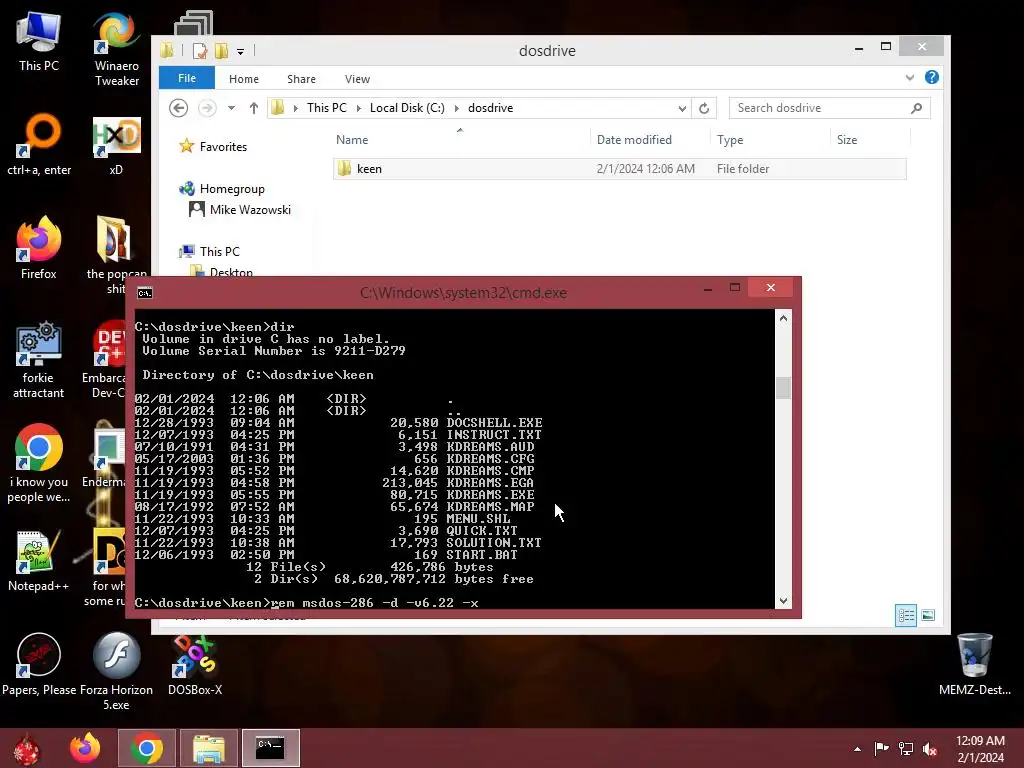Click the 'dir' command prompt line
This screenshot has height=768, width=1024.
point(214,327)
